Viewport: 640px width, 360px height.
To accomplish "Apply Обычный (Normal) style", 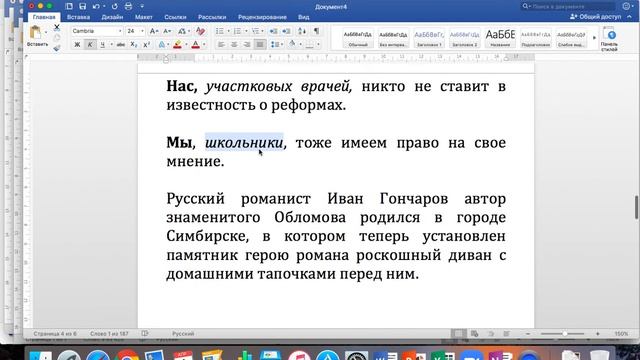I will (358, 38).
